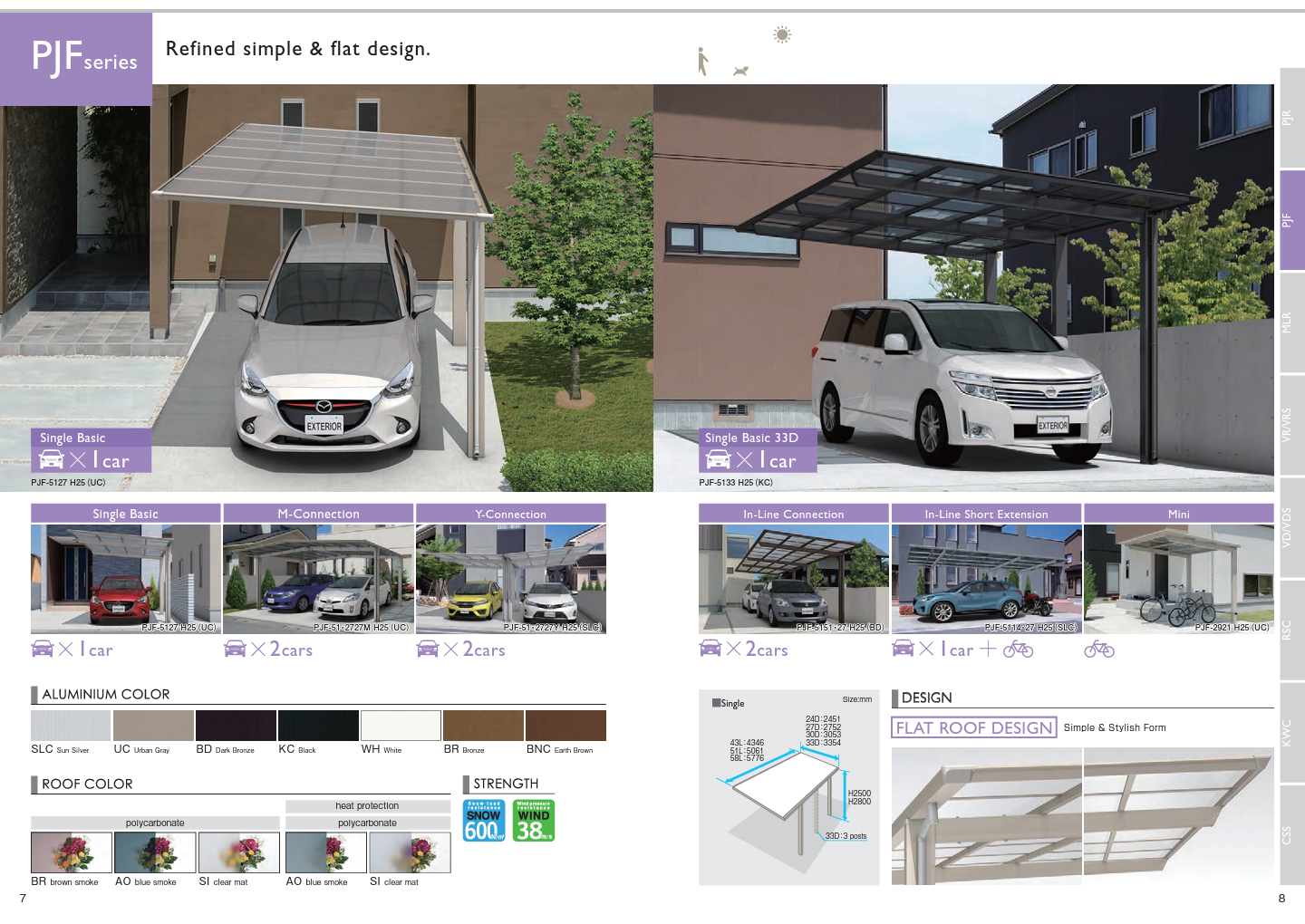
Task: Select the BR brown smoke roof sample
Action: 72,852
